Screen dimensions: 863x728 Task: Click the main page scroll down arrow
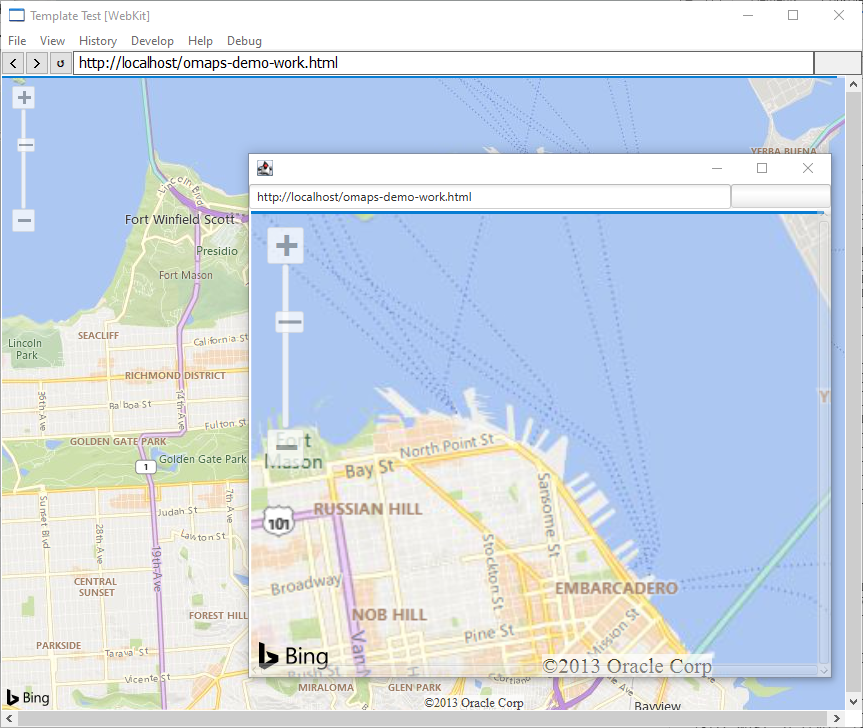[x=853, y=702]
